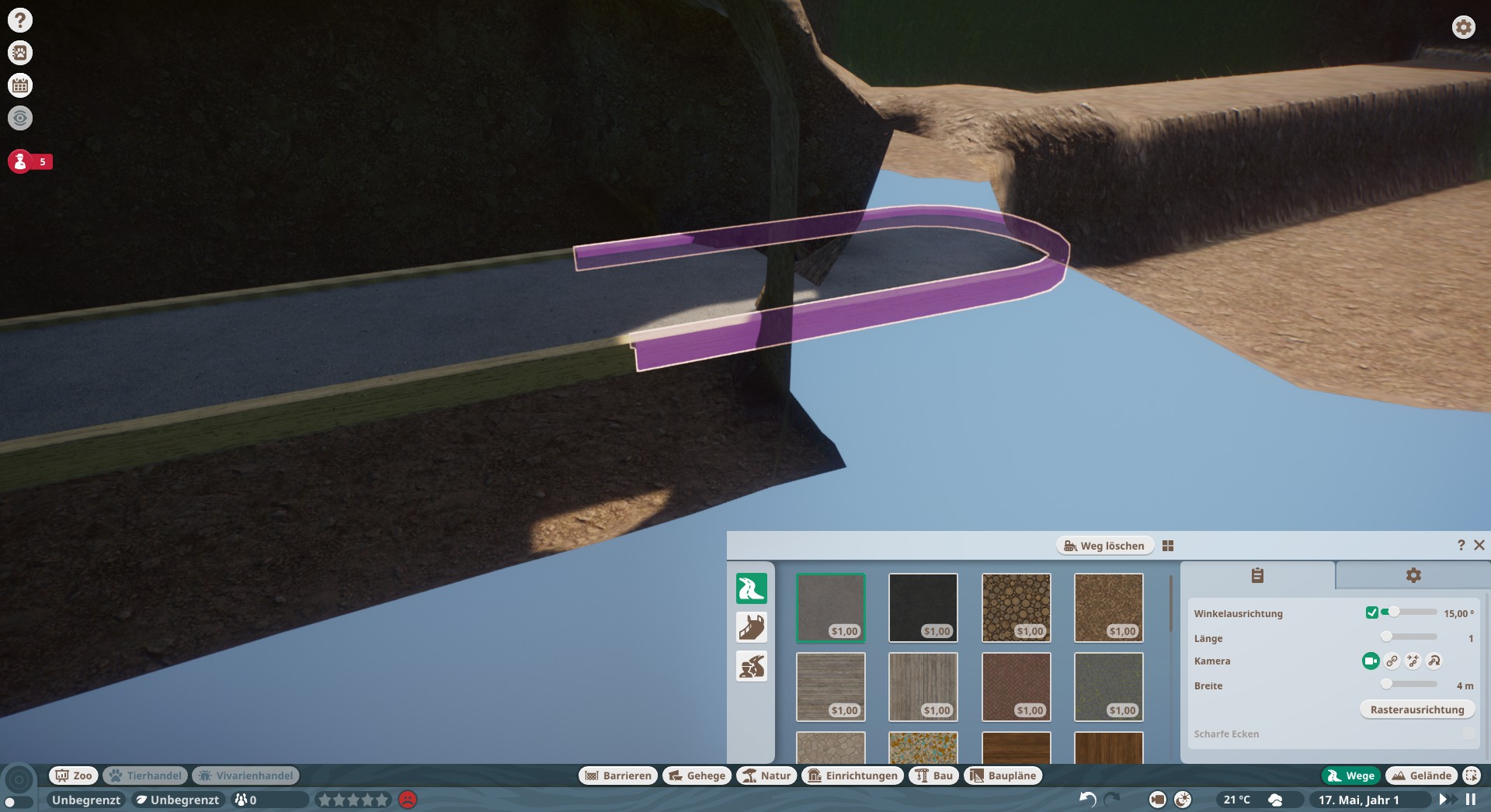1491x812 pixels.
Task: Toggle the Scharfe Ecken checkbox
Action: (x=1468, y=734)
